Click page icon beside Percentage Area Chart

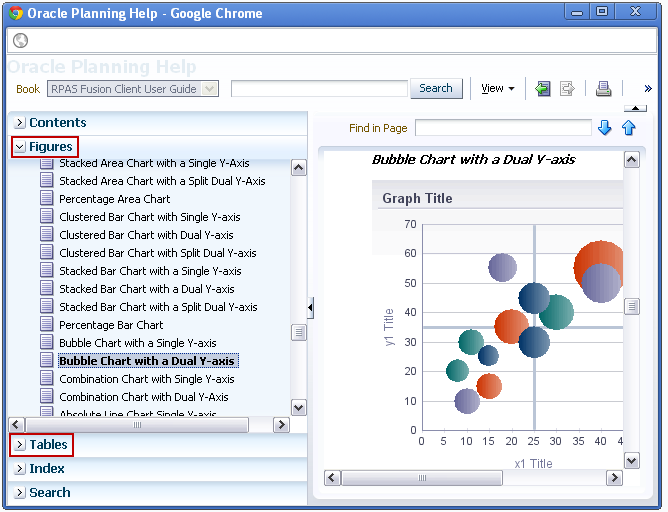click(47, 198)
